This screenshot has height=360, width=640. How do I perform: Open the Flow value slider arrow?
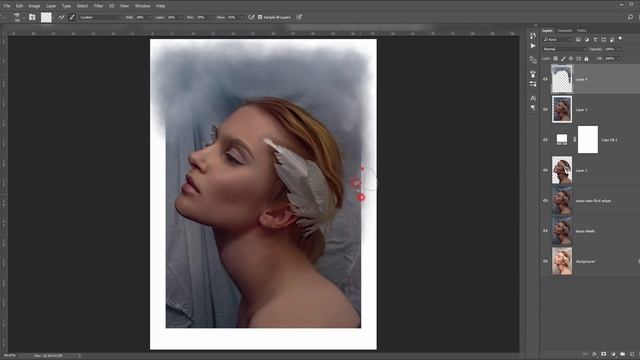pos(241,17)
